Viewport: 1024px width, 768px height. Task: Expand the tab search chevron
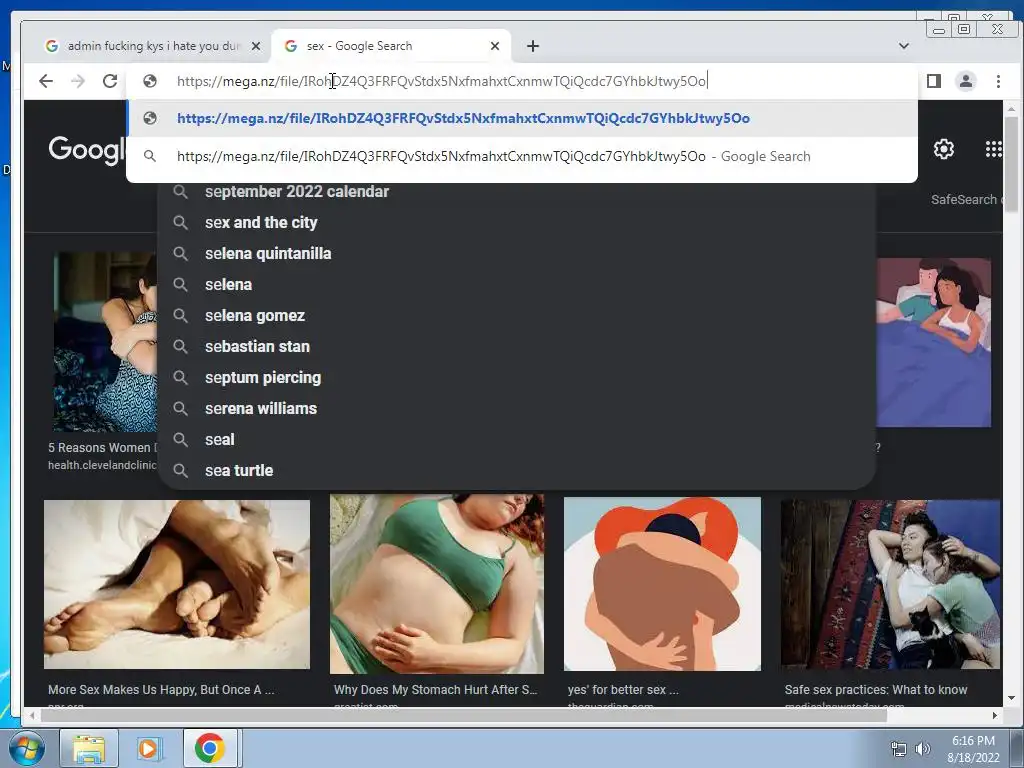[904, 46]
